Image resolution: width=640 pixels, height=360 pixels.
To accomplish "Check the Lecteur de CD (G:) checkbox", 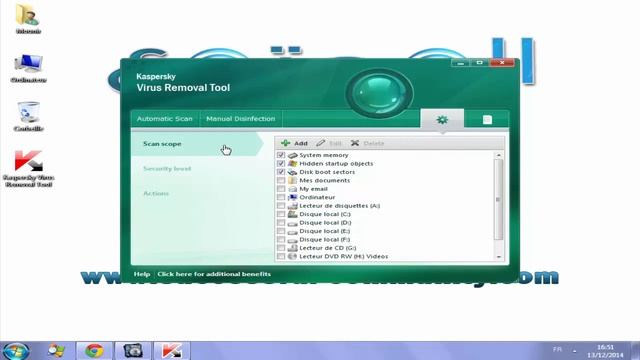I will (281, 248).
